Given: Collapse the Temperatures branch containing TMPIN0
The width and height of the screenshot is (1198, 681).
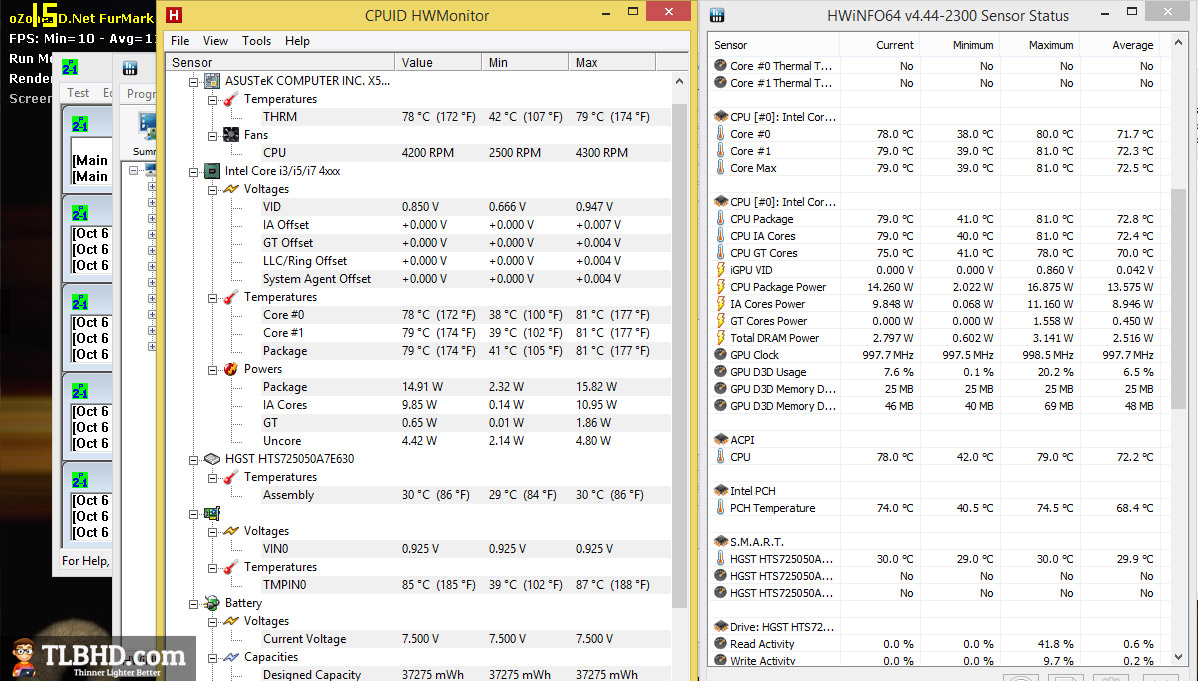Looking at the screenshot, I should [x=212, y=567].
